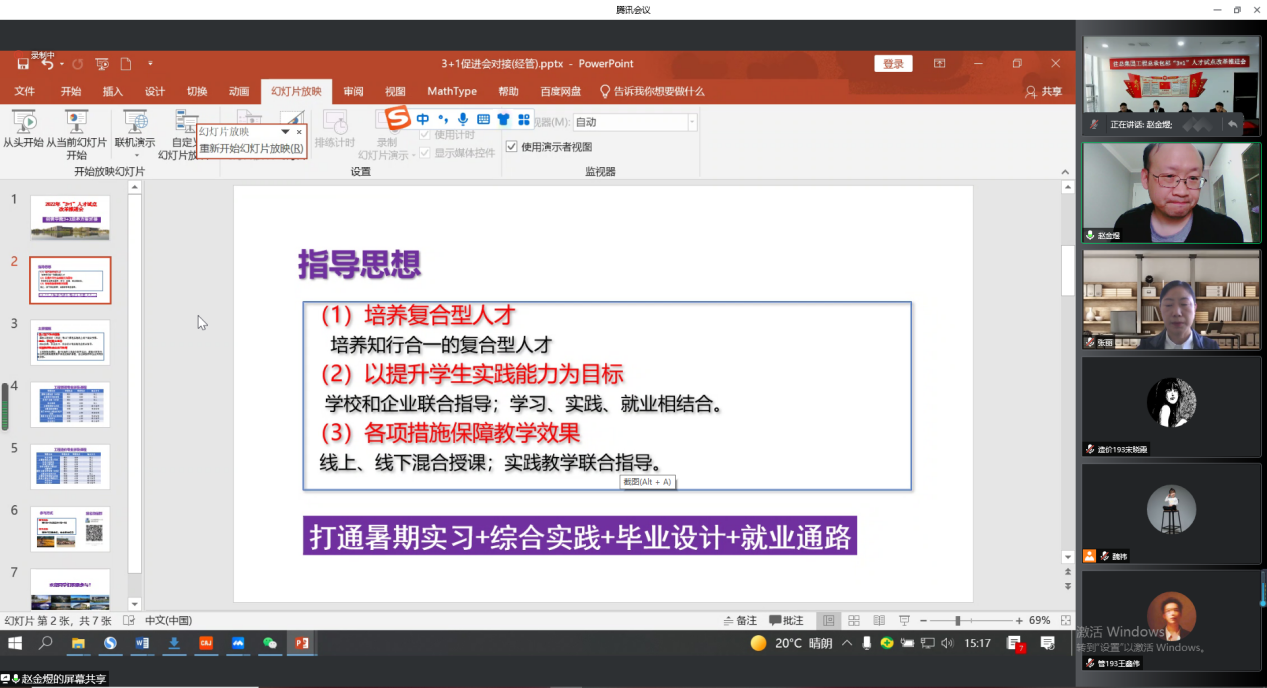
Task: Click Sogou input microphone icon
Action: coord(461,120)
